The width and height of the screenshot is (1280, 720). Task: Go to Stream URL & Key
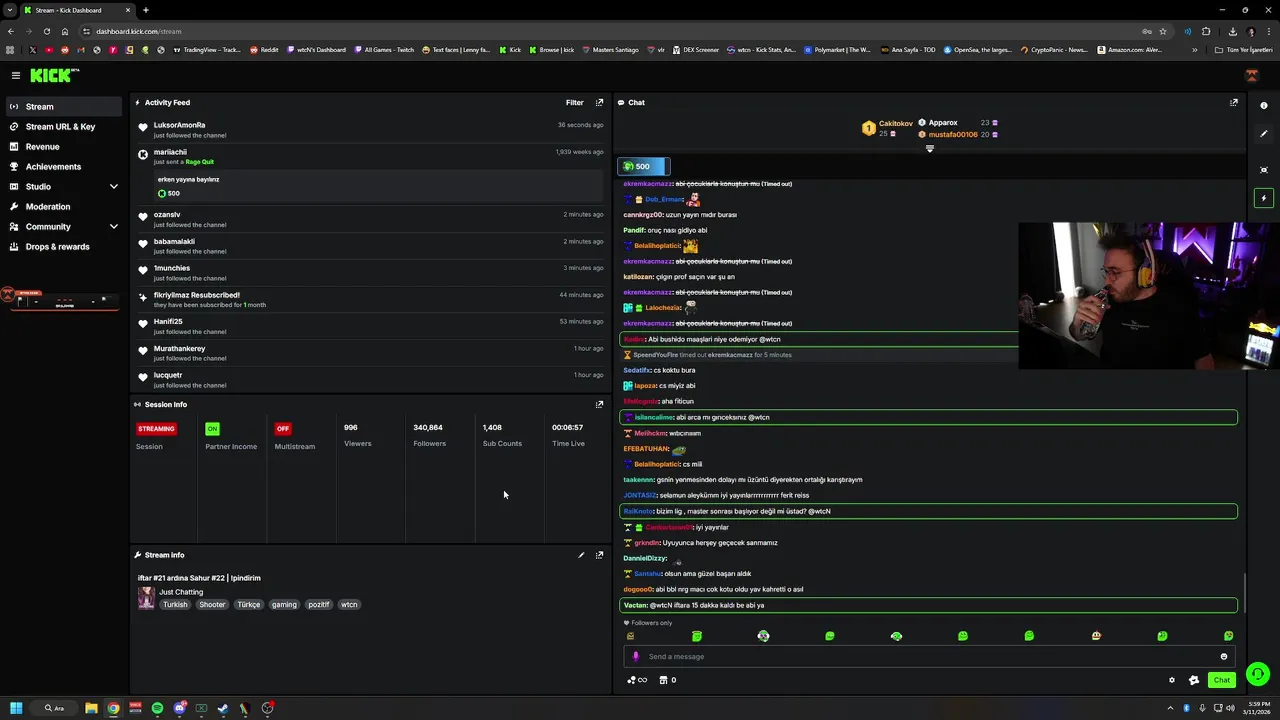[x=61, y=126]
